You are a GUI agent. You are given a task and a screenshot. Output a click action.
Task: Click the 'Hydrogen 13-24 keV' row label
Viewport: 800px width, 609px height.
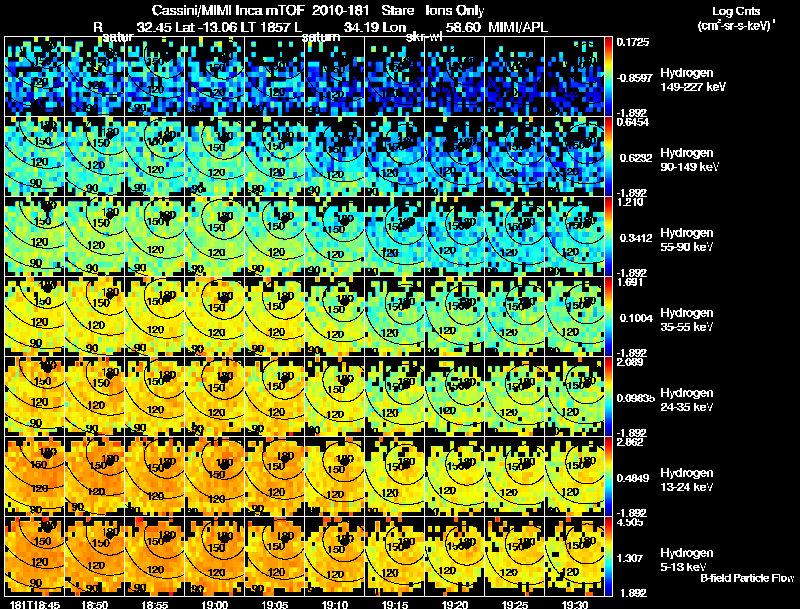pyautogui.click(x=687, y=480)
